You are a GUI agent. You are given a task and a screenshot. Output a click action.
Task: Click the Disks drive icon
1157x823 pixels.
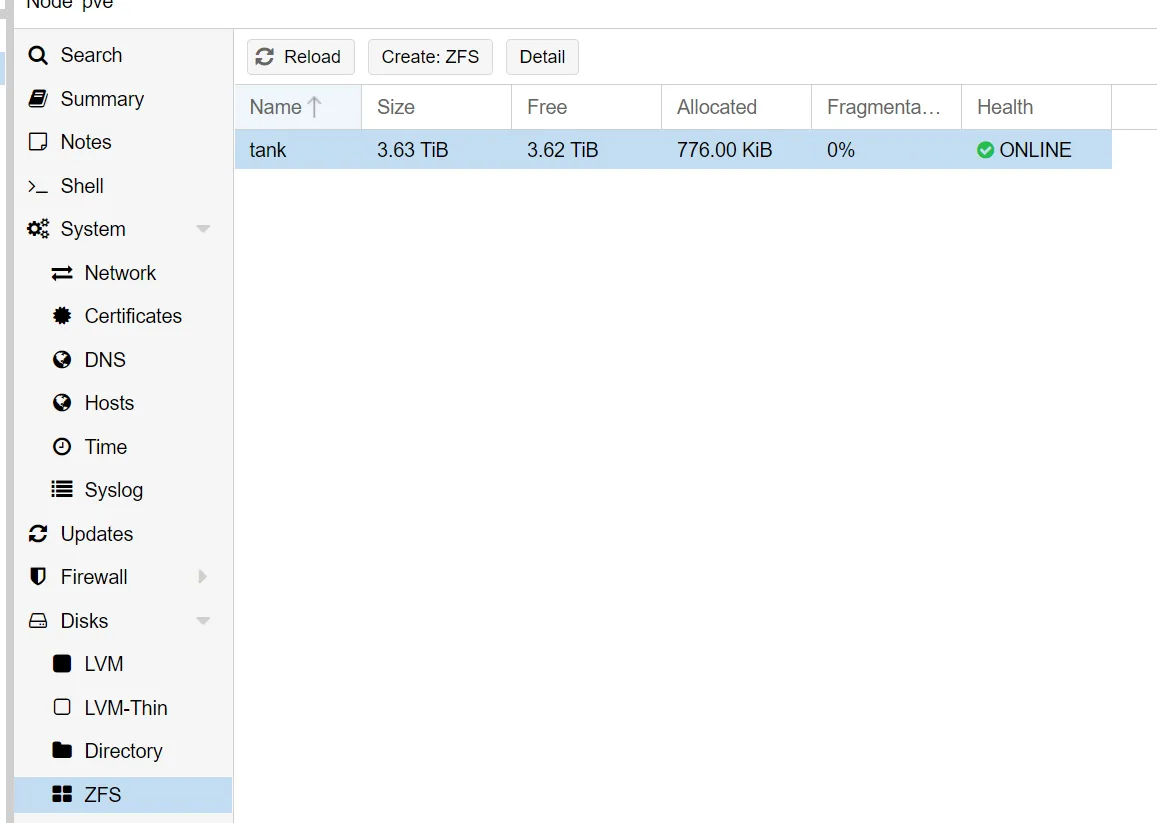38,621
